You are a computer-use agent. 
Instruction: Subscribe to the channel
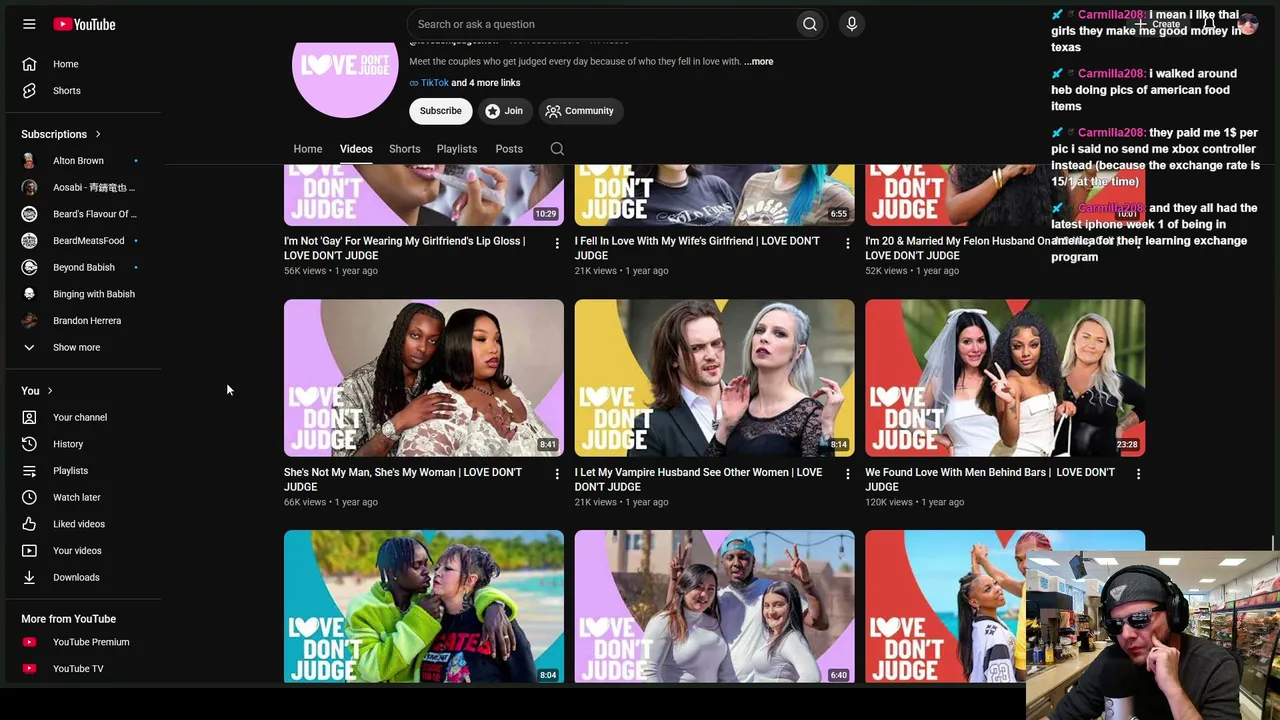(x=441, y=111)
